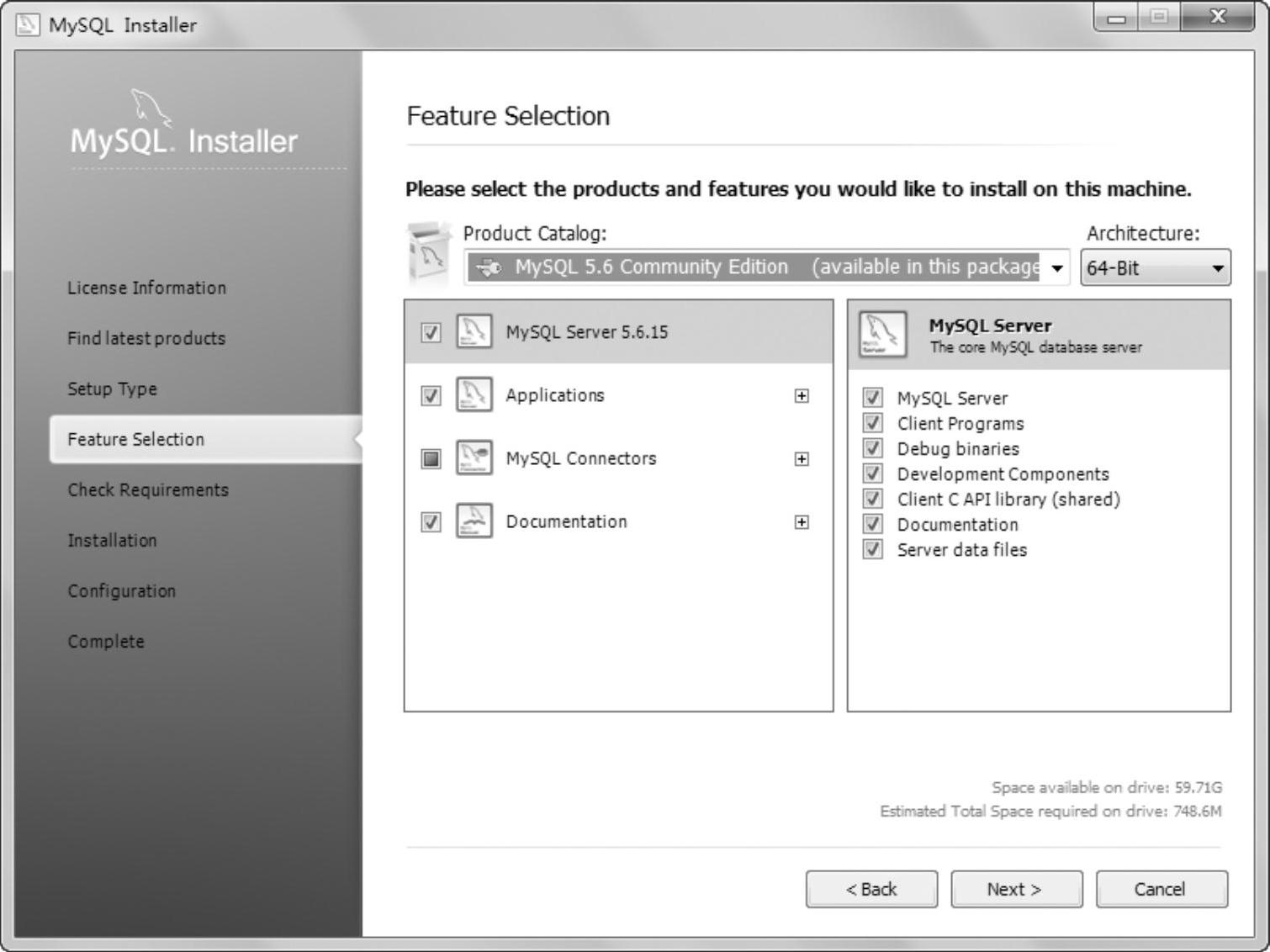The height and width of the screenshot is (952, 1270).
Task: Click the 'Client Programs' feature label
Action: pos(960,424)
